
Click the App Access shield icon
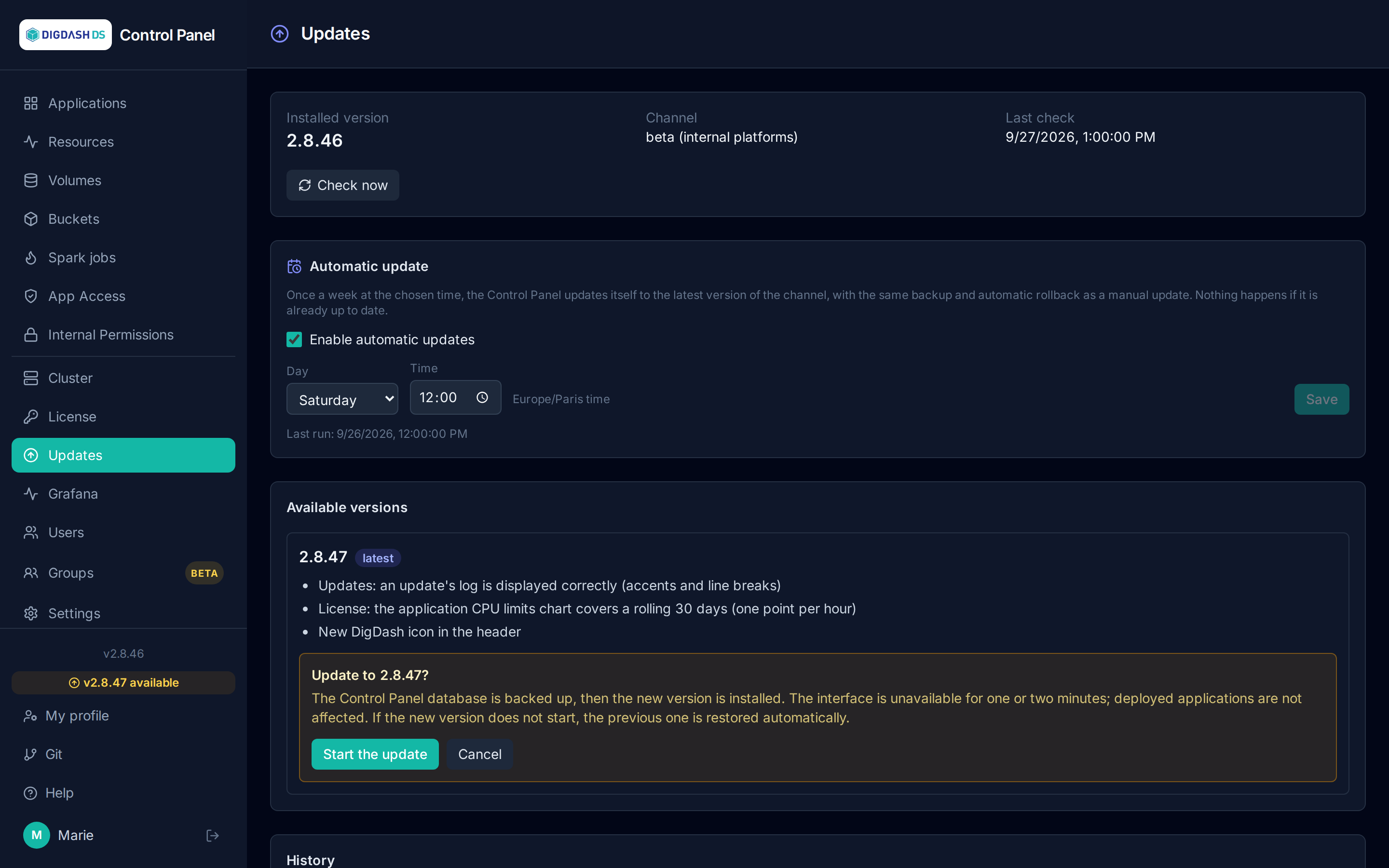[31, 296]
